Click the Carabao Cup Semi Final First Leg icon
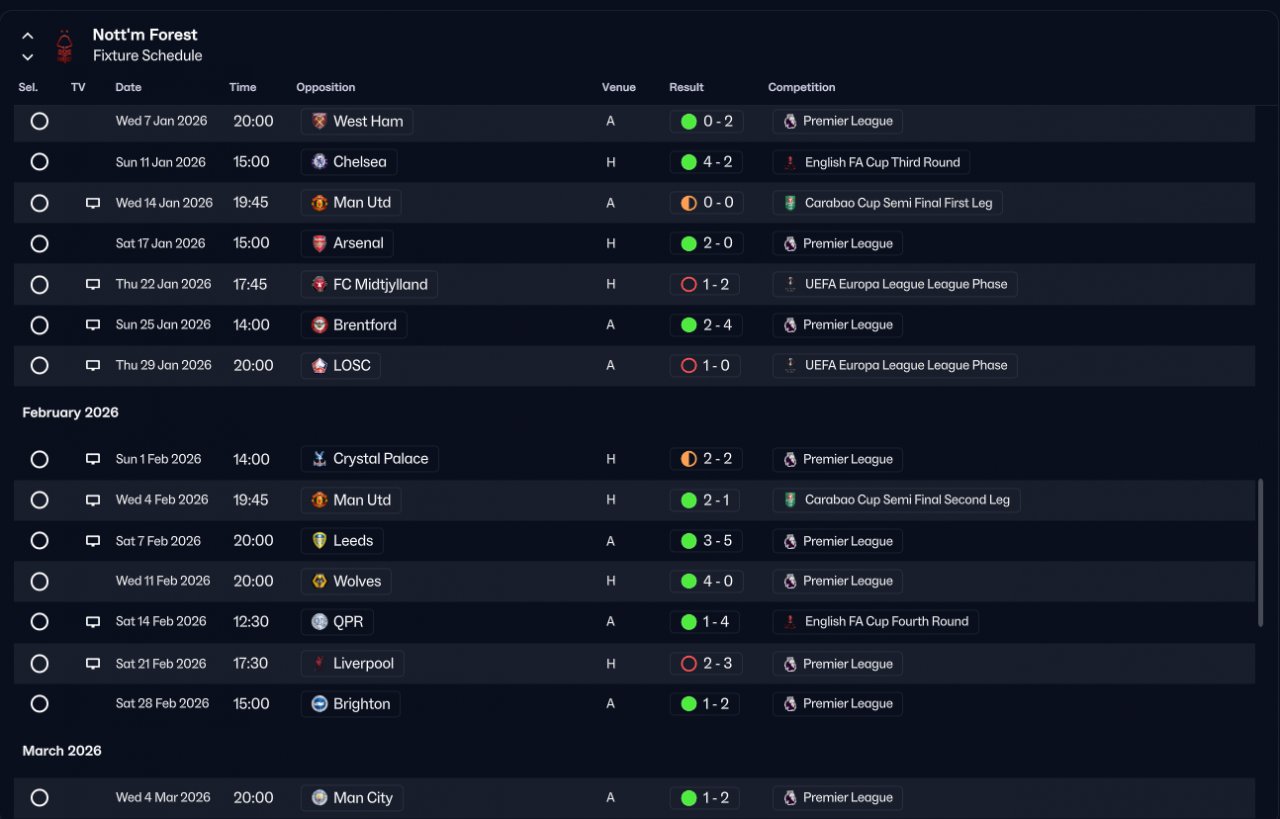The width and height of the screenshot is (1280, 819). (790, 203)
